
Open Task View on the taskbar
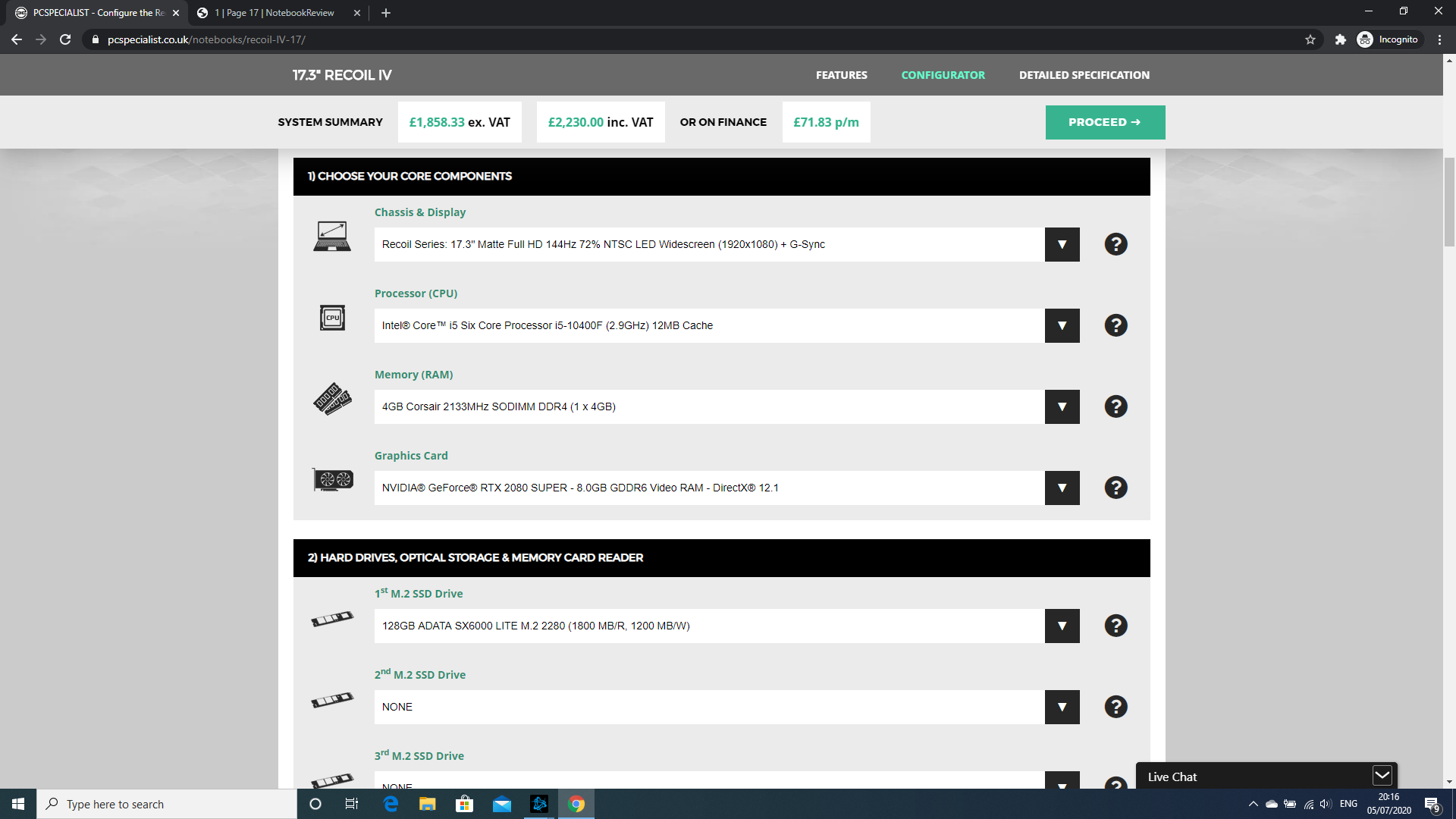point(352,804)
